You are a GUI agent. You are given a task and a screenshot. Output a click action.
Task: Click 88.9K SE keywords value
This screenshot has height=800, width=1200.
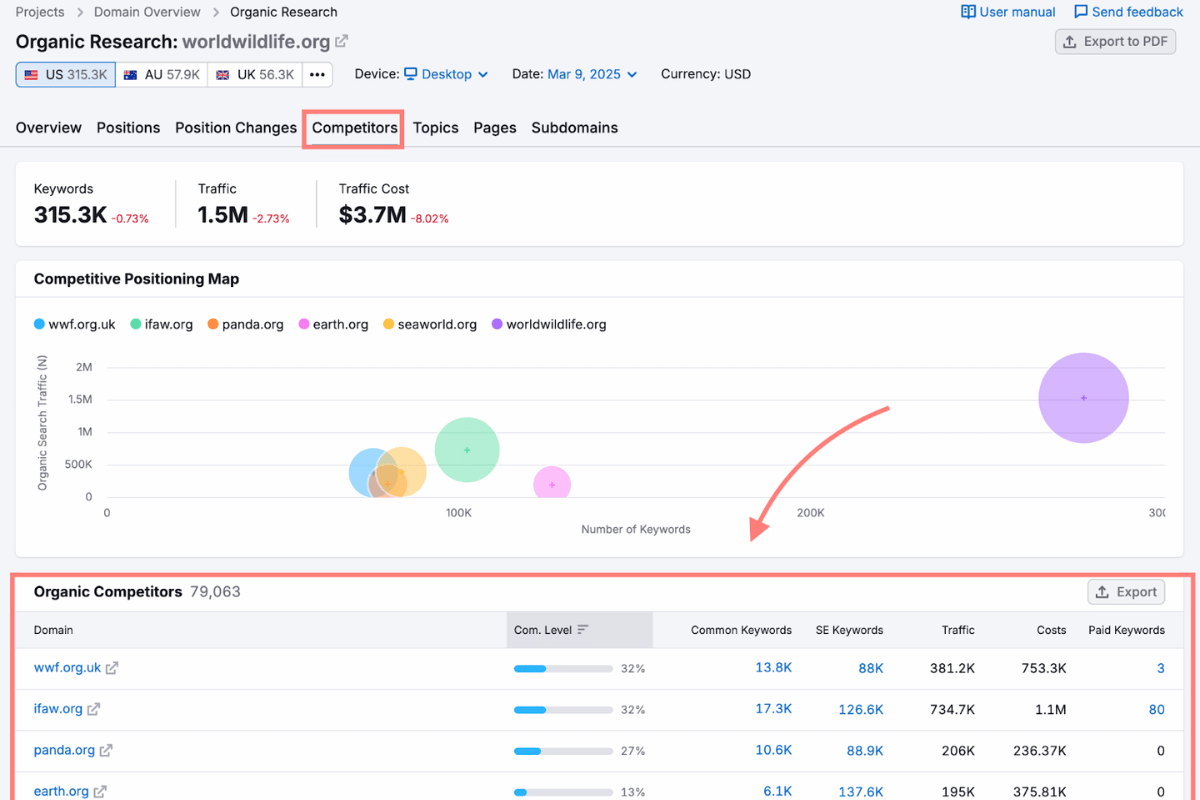pos(865,750)
